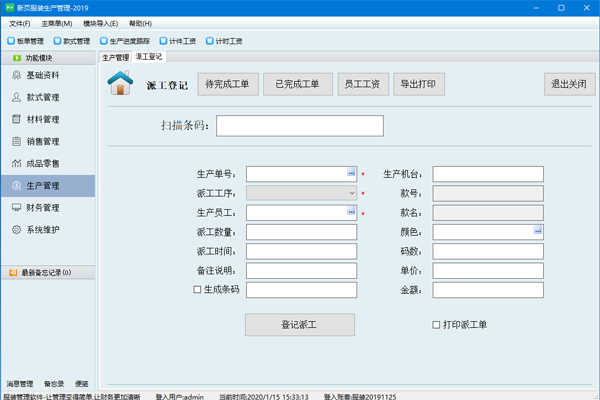Open 主菜单(M) menu
The width and height of the screenshot is (600, 400).
(x=57, y=24)
